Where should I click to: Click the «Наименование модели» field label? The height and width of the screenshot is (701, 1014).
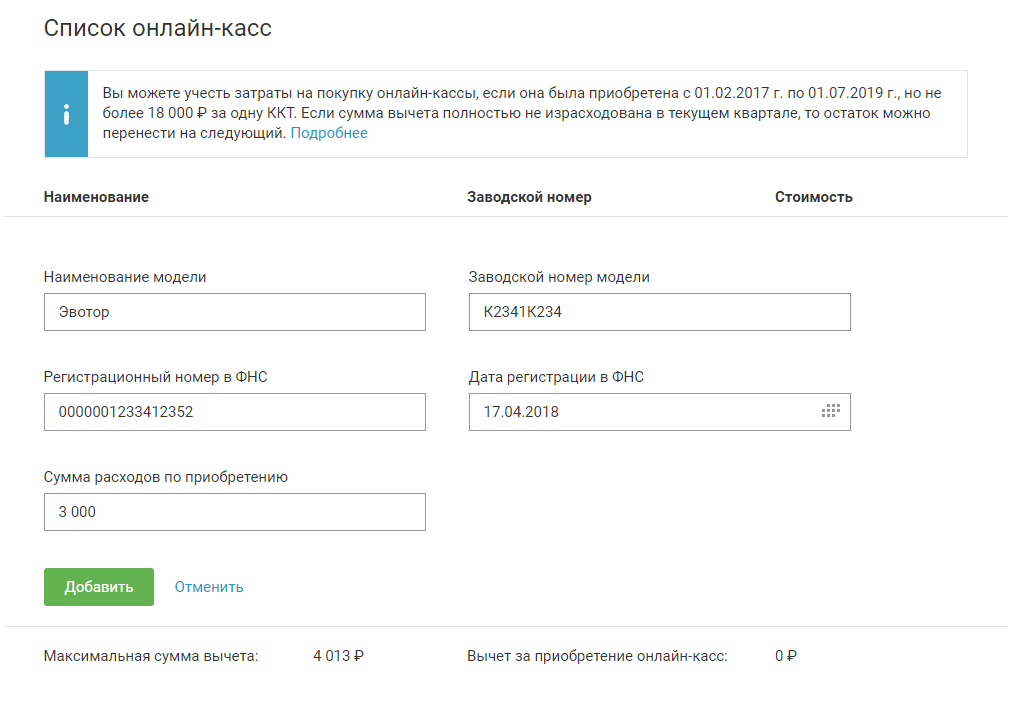tap(125, 277)
